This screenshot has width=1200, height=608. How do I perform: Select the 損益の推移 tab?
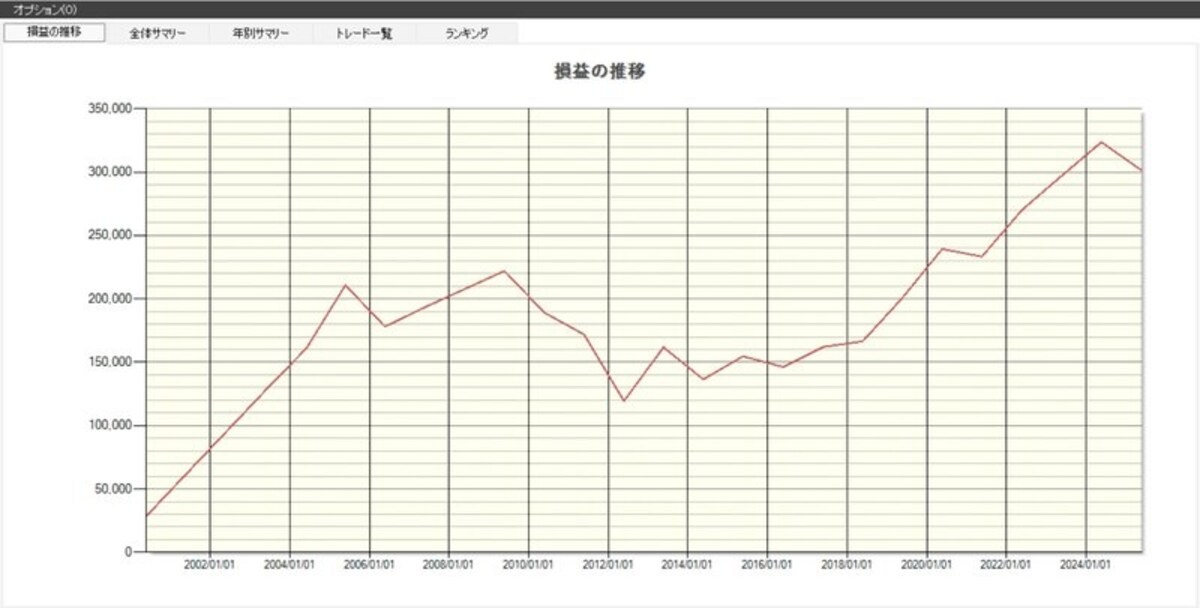tap(54, 32)
